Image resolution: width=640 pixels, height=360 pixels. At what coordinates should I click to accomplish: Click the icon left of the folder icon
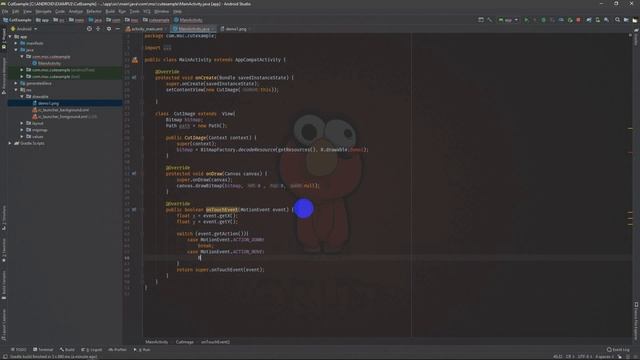tap(626, 20)
